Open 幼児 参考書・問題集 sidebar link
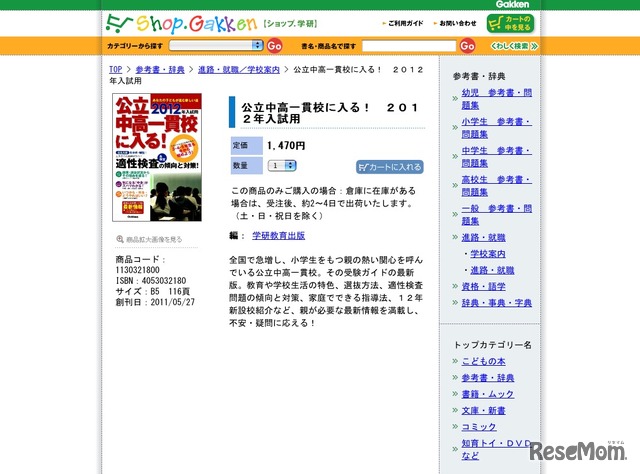 (x=497, y=99)
